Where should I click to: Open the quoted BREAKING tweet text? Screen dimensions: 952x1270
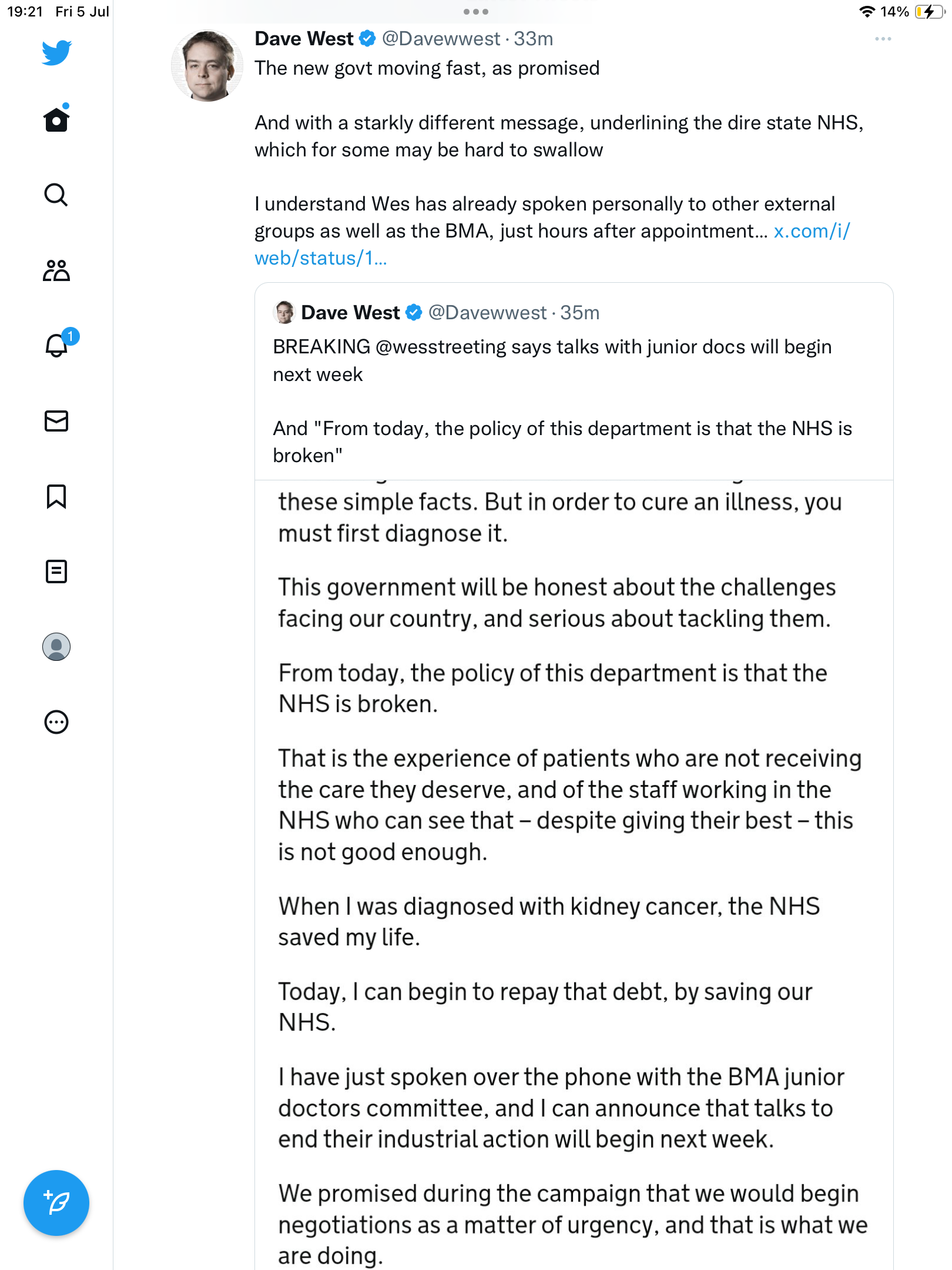pos(552,360)
